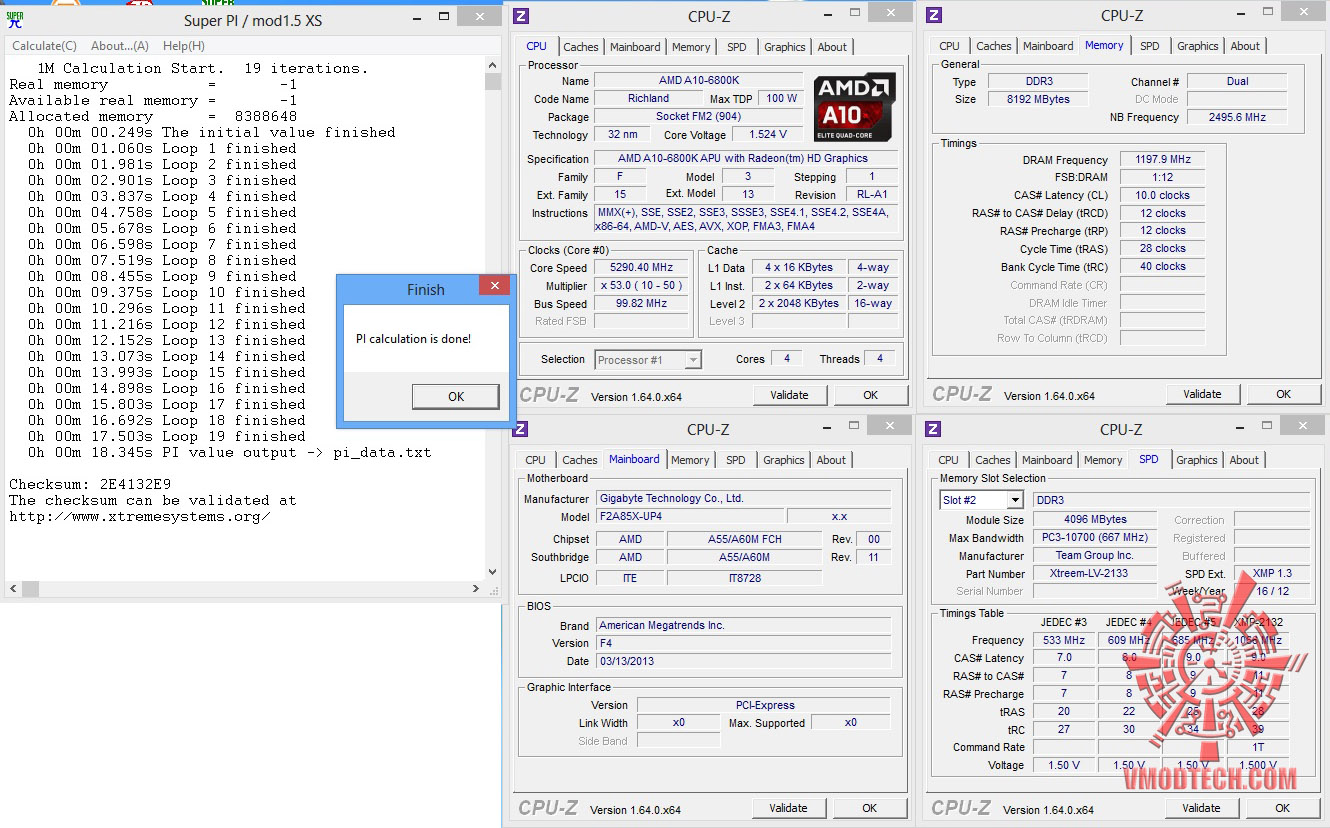Select SPD tab in the Memory CPU-Z window

pos(1150,46)
